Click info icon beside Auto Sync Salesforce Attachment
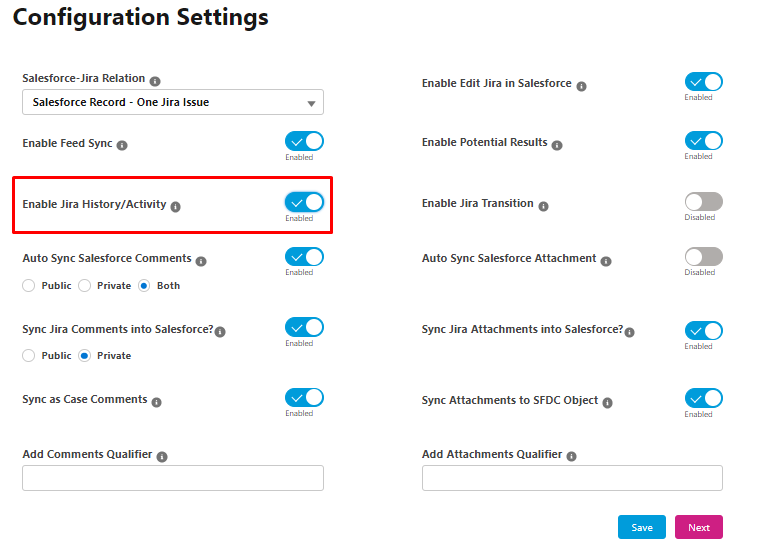This screenshot has width=765, height=548. 606,262
